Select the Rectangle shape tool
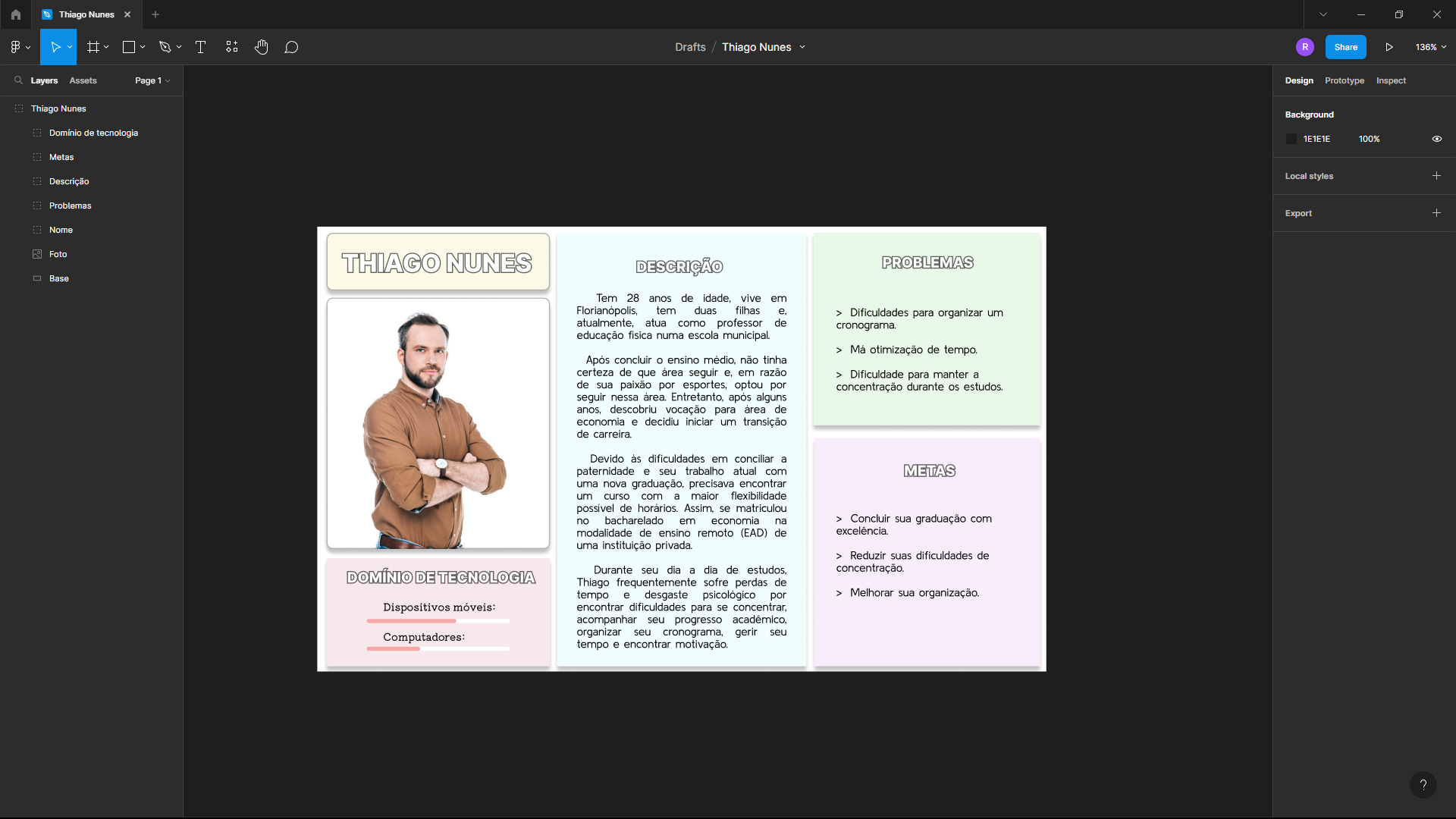 click(129, 47)
